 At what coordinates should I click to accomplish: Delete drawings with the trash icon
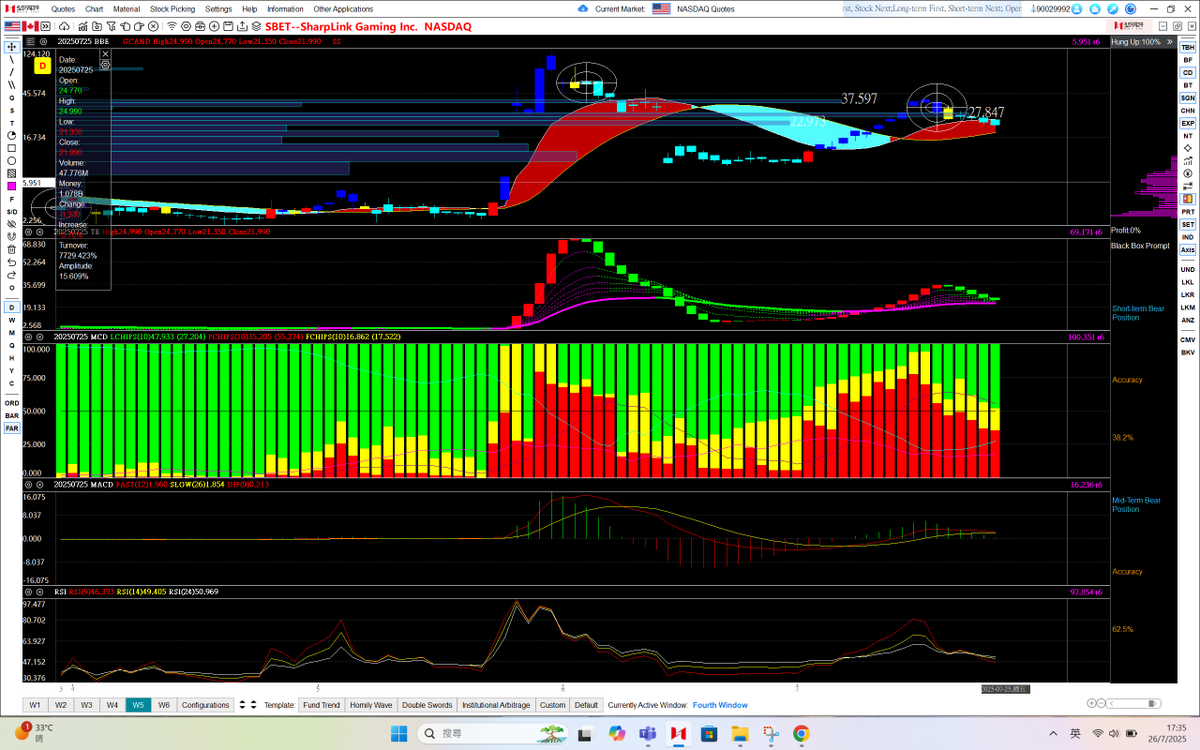tap(12, 250)
